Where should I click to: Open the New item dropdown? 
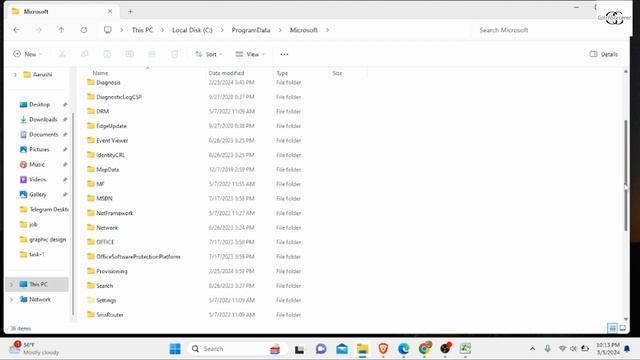27,54
